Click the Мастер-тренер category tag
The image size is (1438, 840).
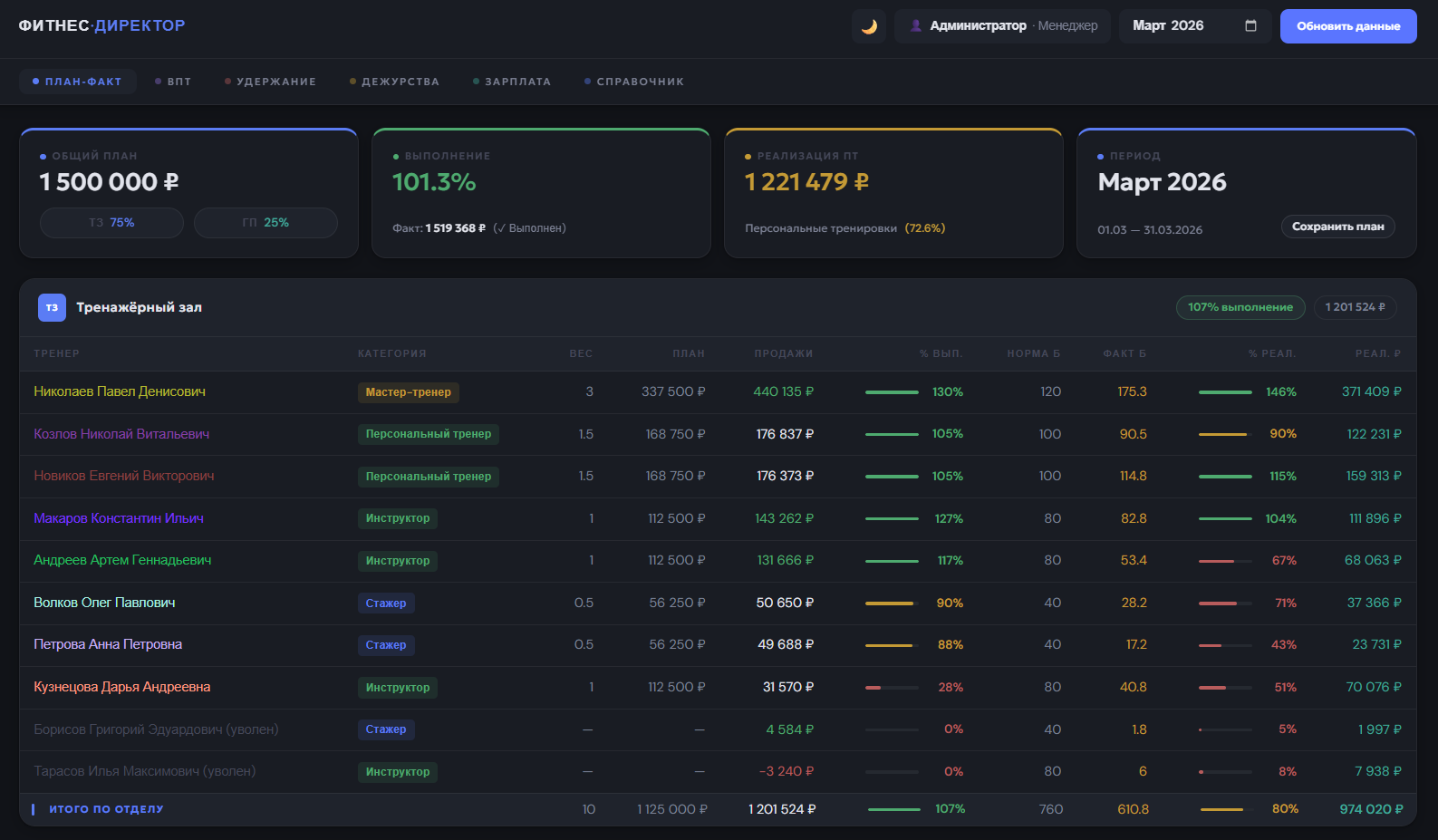[x=409, y=392]
